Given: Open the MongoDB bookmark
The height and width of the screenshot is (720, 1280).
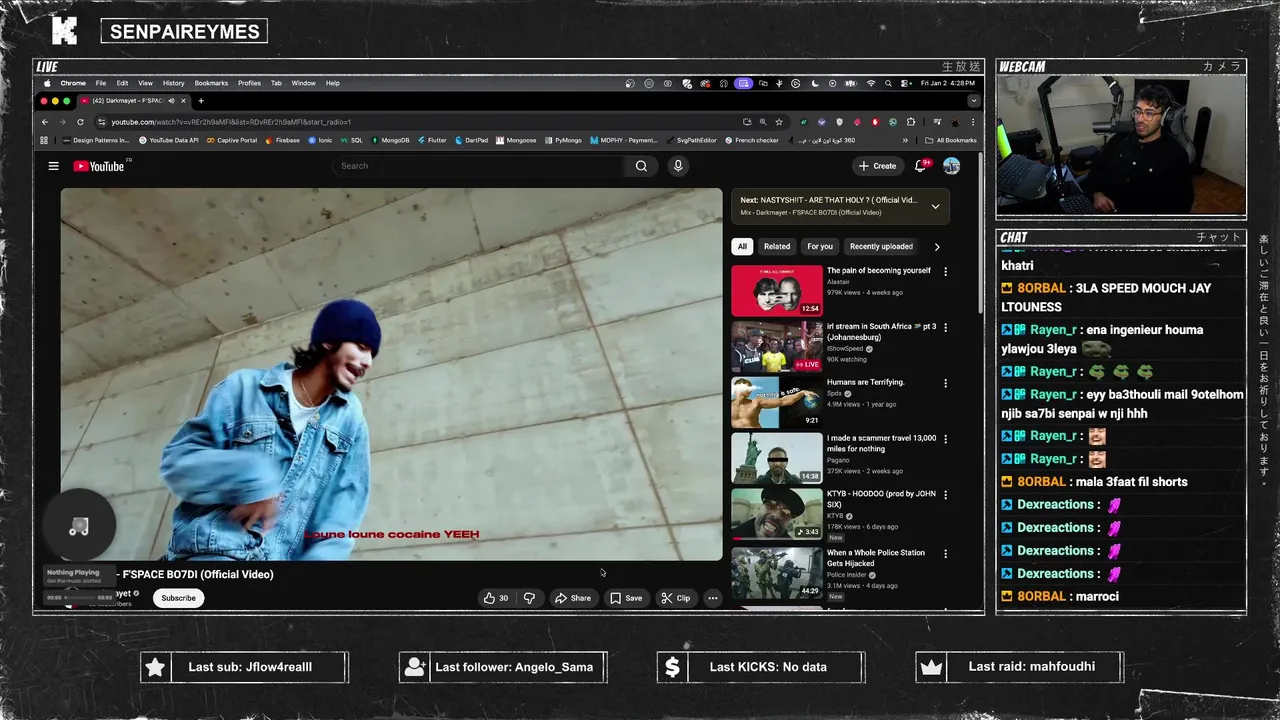Looking at the screenshot, I should tap(390, 140).
